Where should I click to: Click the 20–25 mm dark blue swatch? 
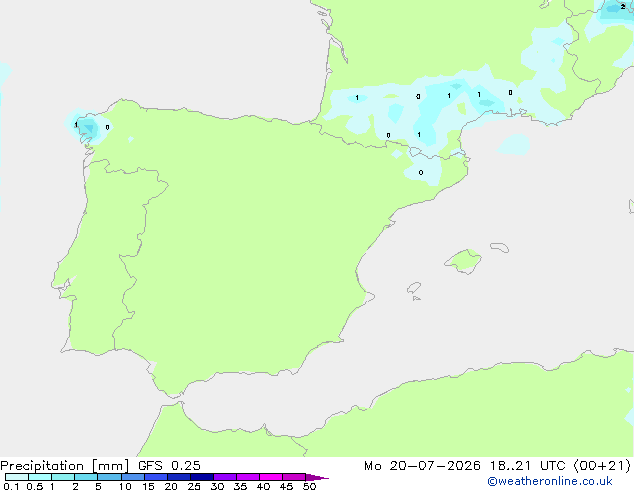[x=179, y=477]
